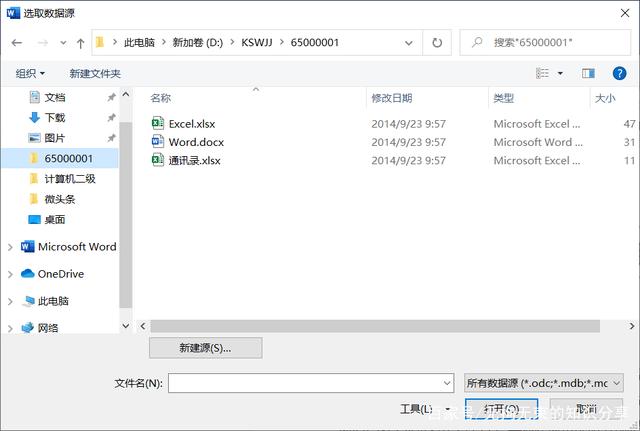
Task: Expand OneDrive tree node
Action: pyautogui.click(x=10, y=274)
